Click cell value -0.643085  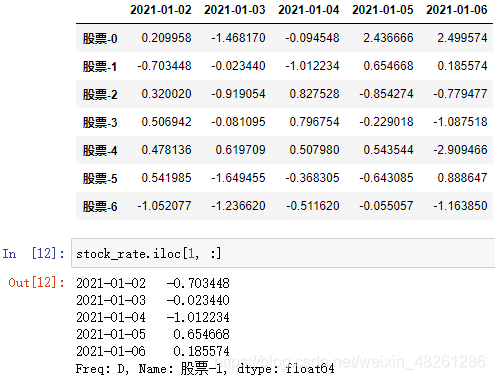[x=386, y=178]
